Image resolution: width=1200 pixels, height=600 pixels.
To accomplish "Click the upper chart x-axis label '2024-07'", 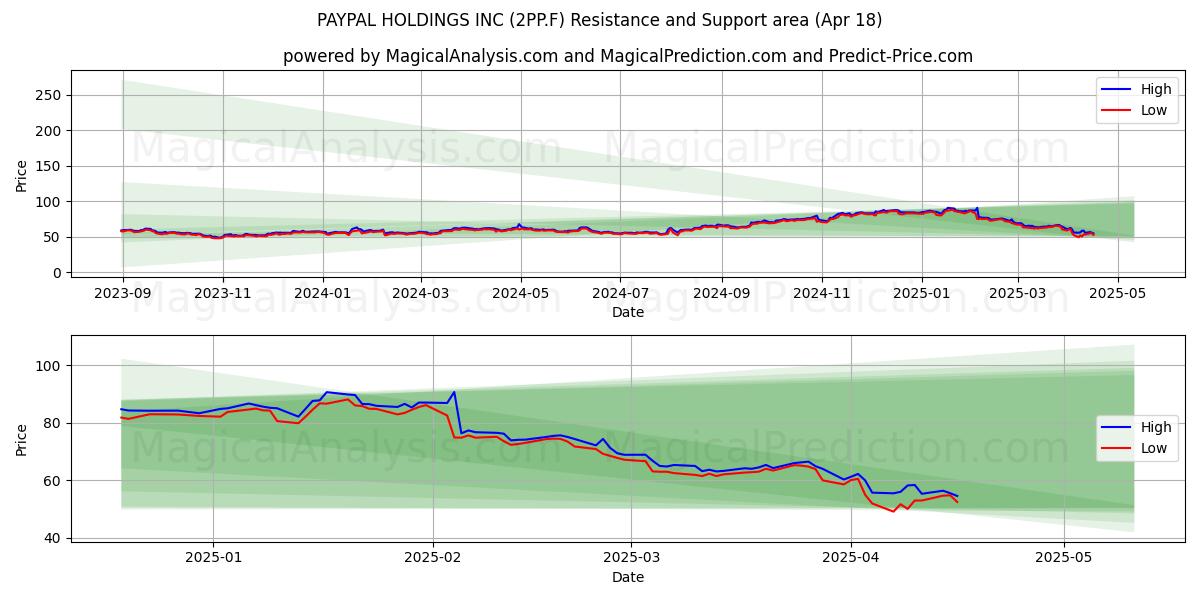I will (x=619, y=296).
